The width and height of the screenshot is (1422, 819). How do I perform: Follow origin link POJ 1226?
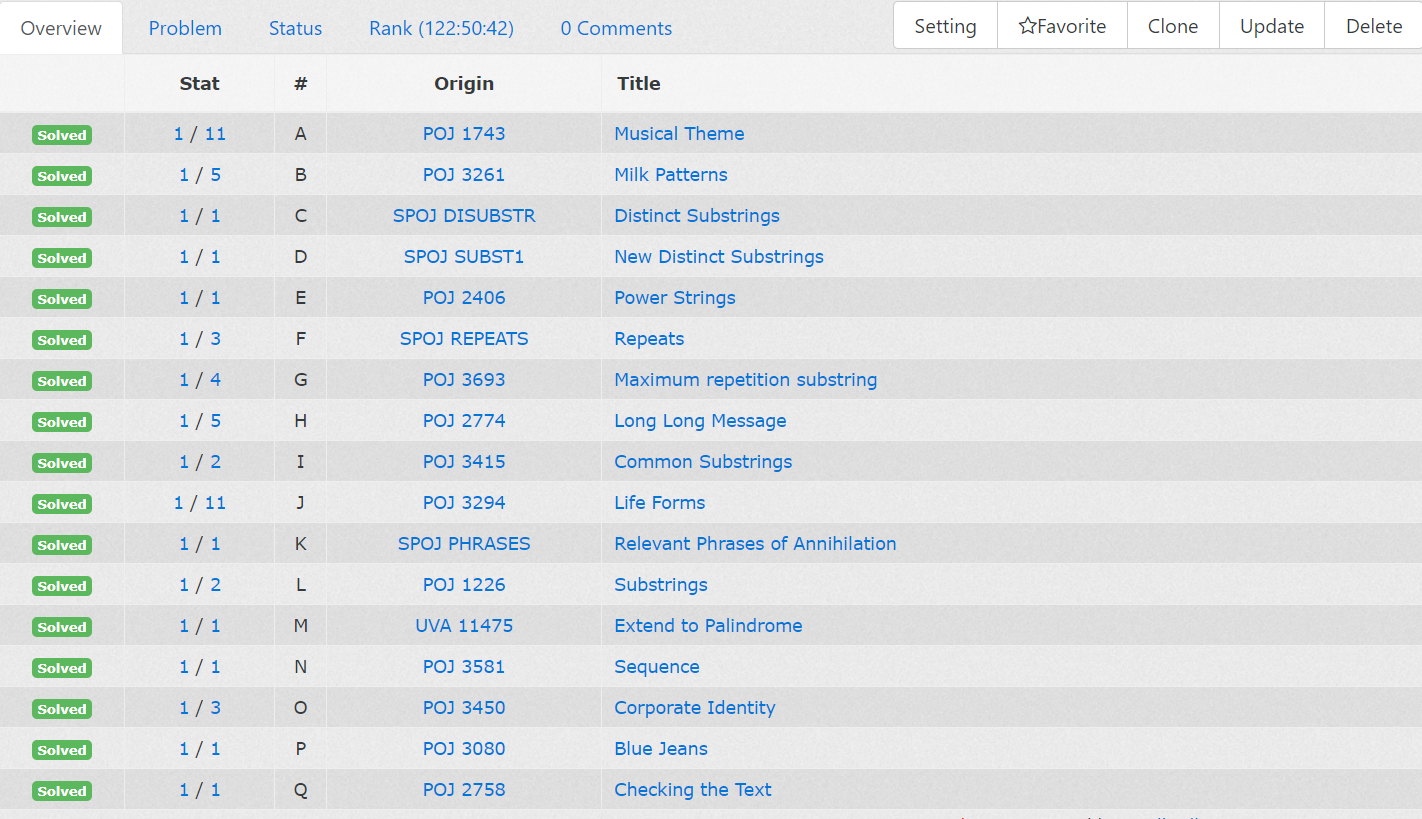[x=464, y=584]
